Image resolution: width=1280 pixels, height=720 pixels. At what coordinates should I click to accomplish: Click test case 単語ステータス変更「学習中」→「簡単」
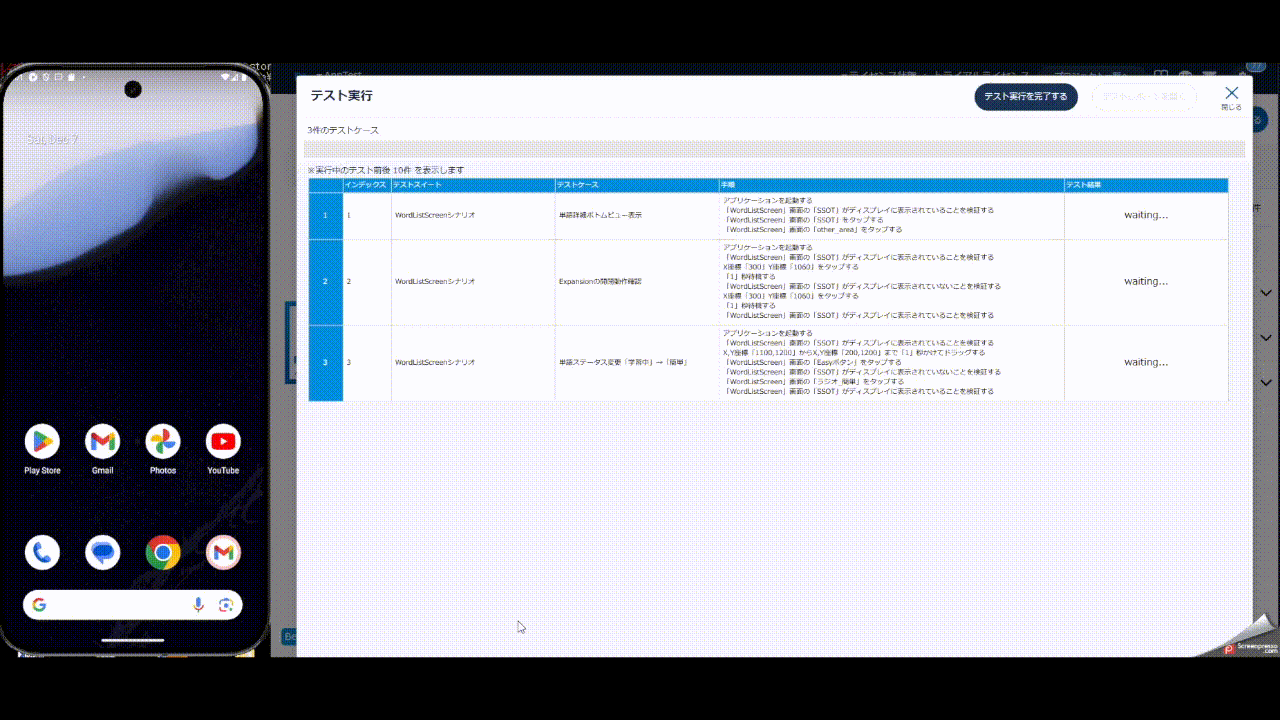623,362
